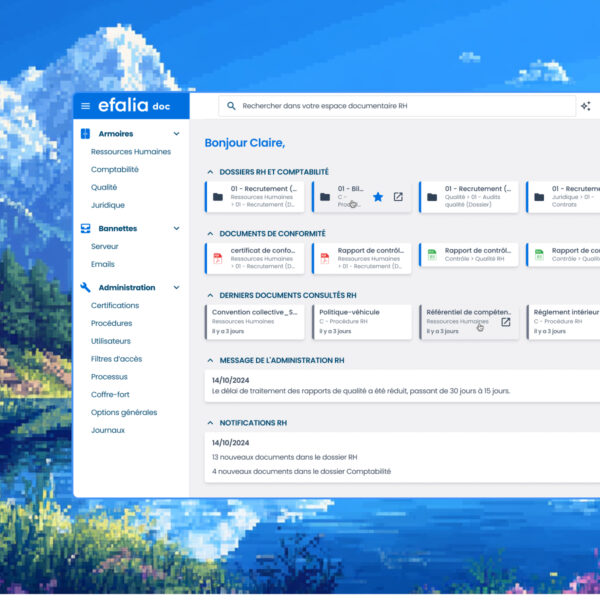Open Options générales
The width and height of the screenshot is (600, 600).
(x=124, y=412)
